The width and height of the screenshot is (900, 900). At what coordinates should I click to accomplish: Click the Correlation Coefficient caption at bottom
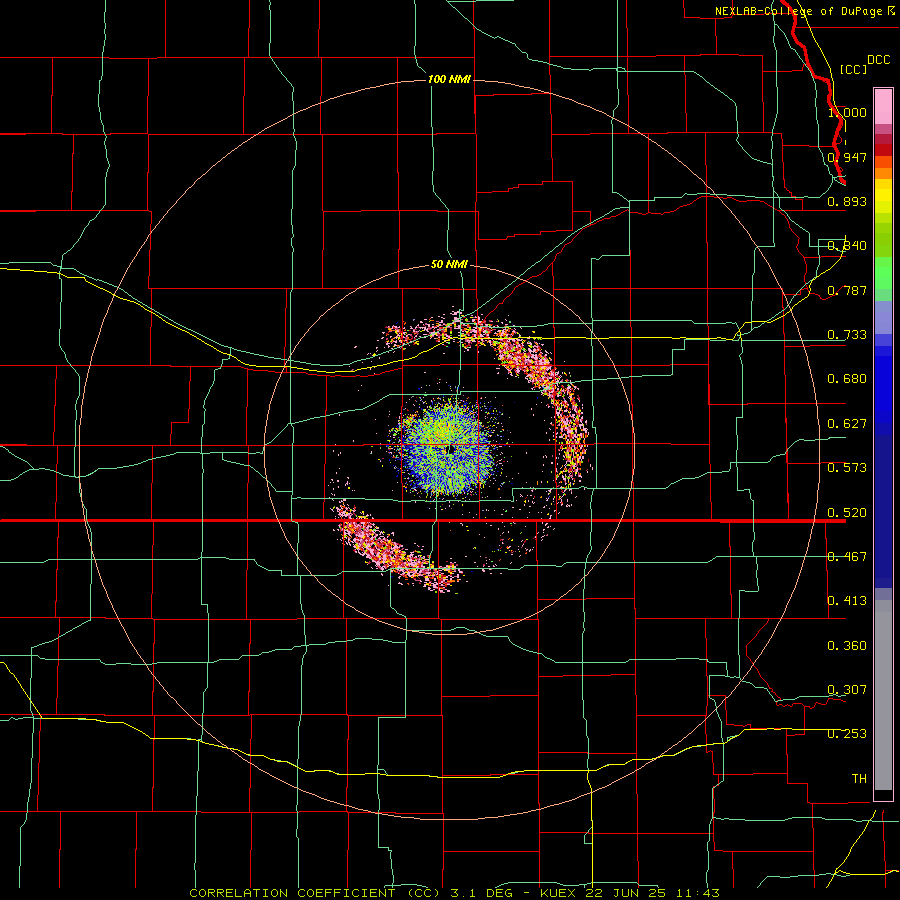click(x=455, y=893)
